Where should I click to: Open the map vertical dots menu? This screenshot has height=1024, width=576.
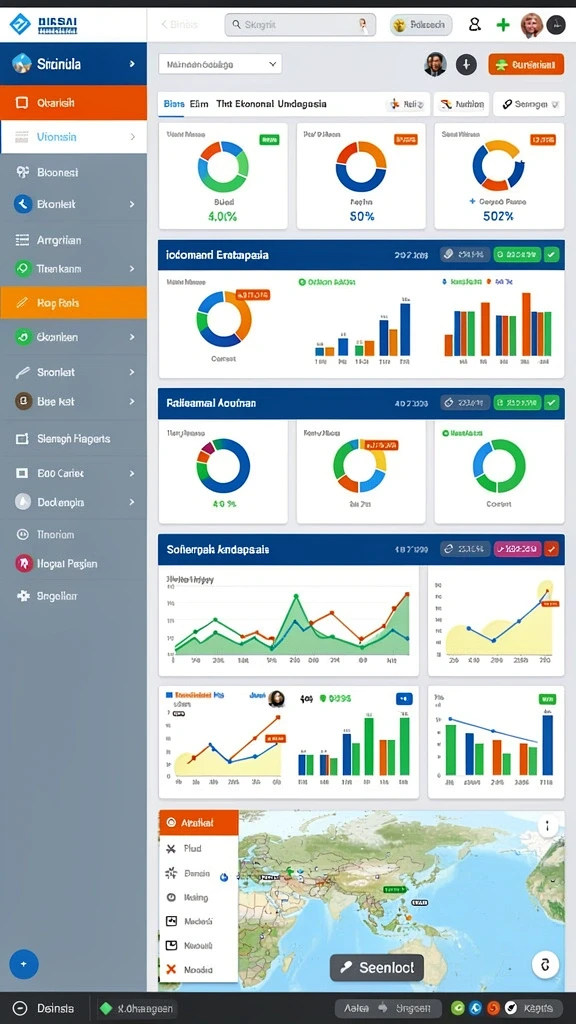[x=547, y=826]
